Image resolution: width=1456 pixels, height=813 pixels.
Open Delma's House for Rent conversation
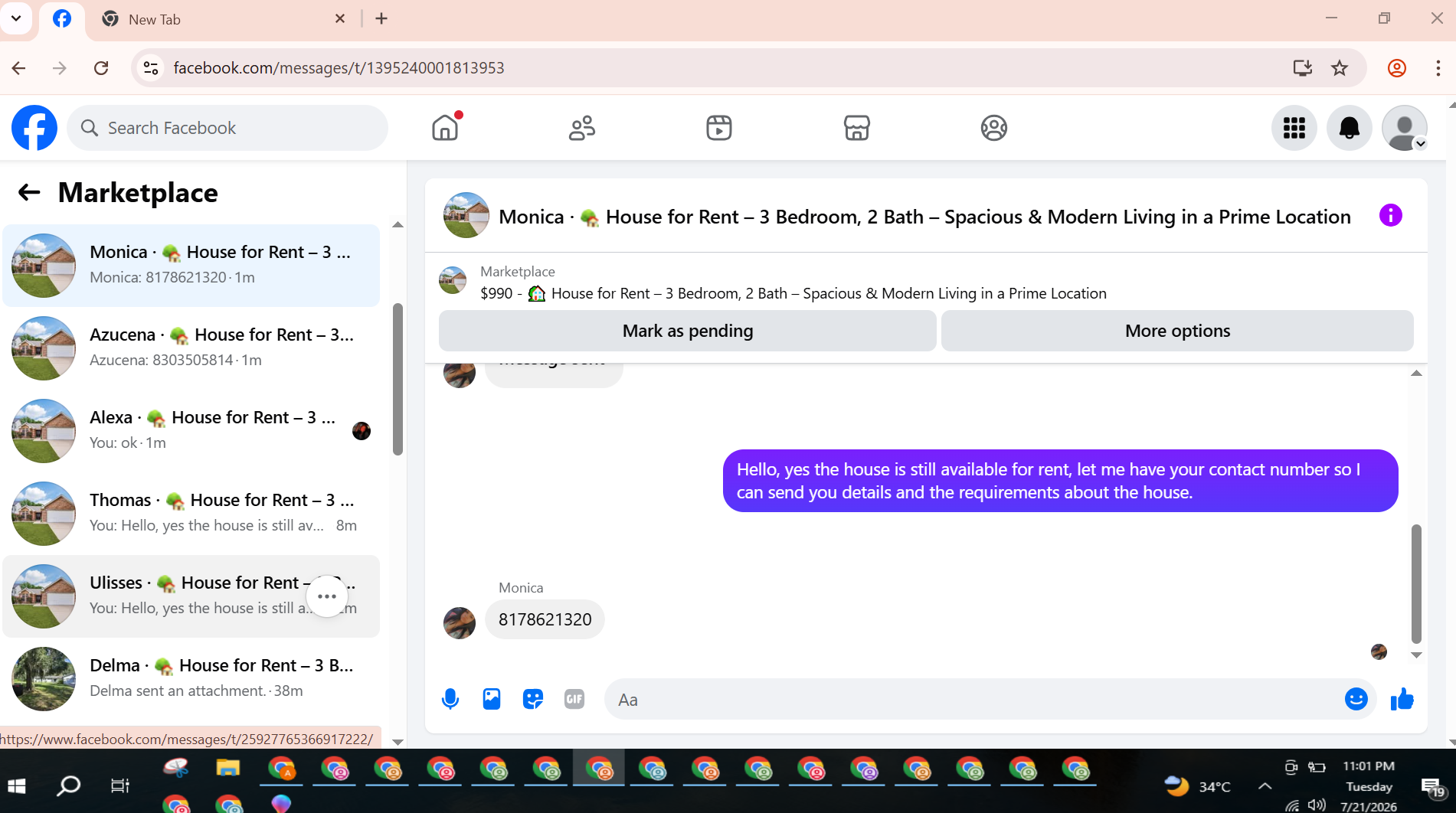191,679
